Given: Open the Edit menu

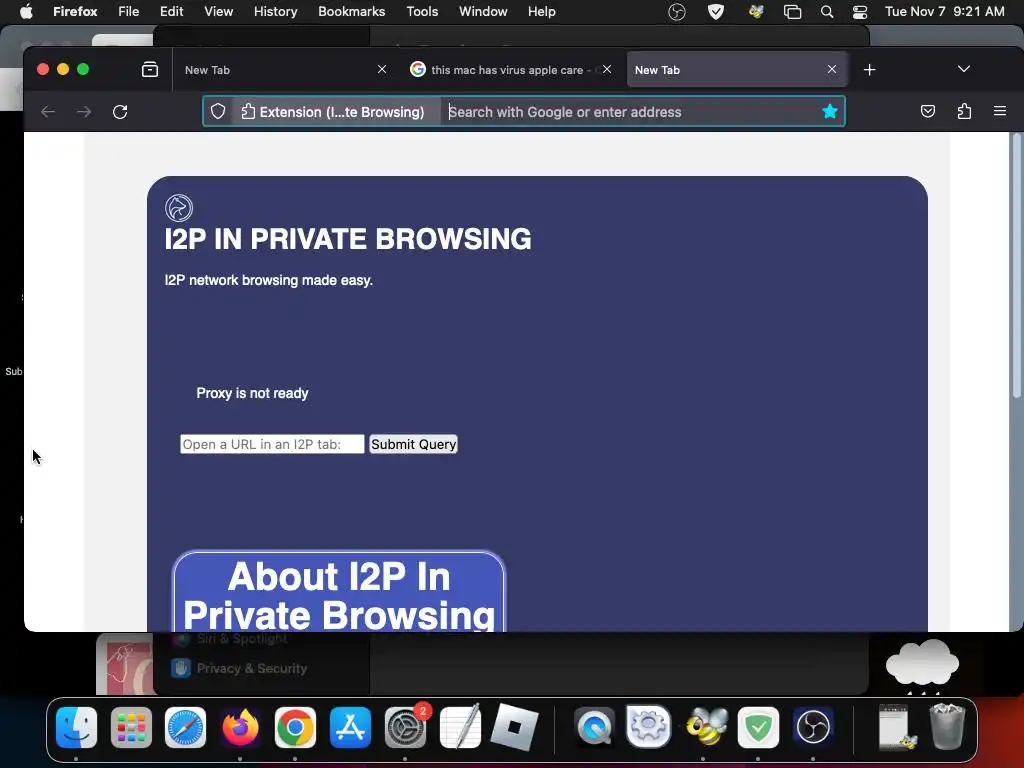Looking at the screenshot, I should coord(171,12).
